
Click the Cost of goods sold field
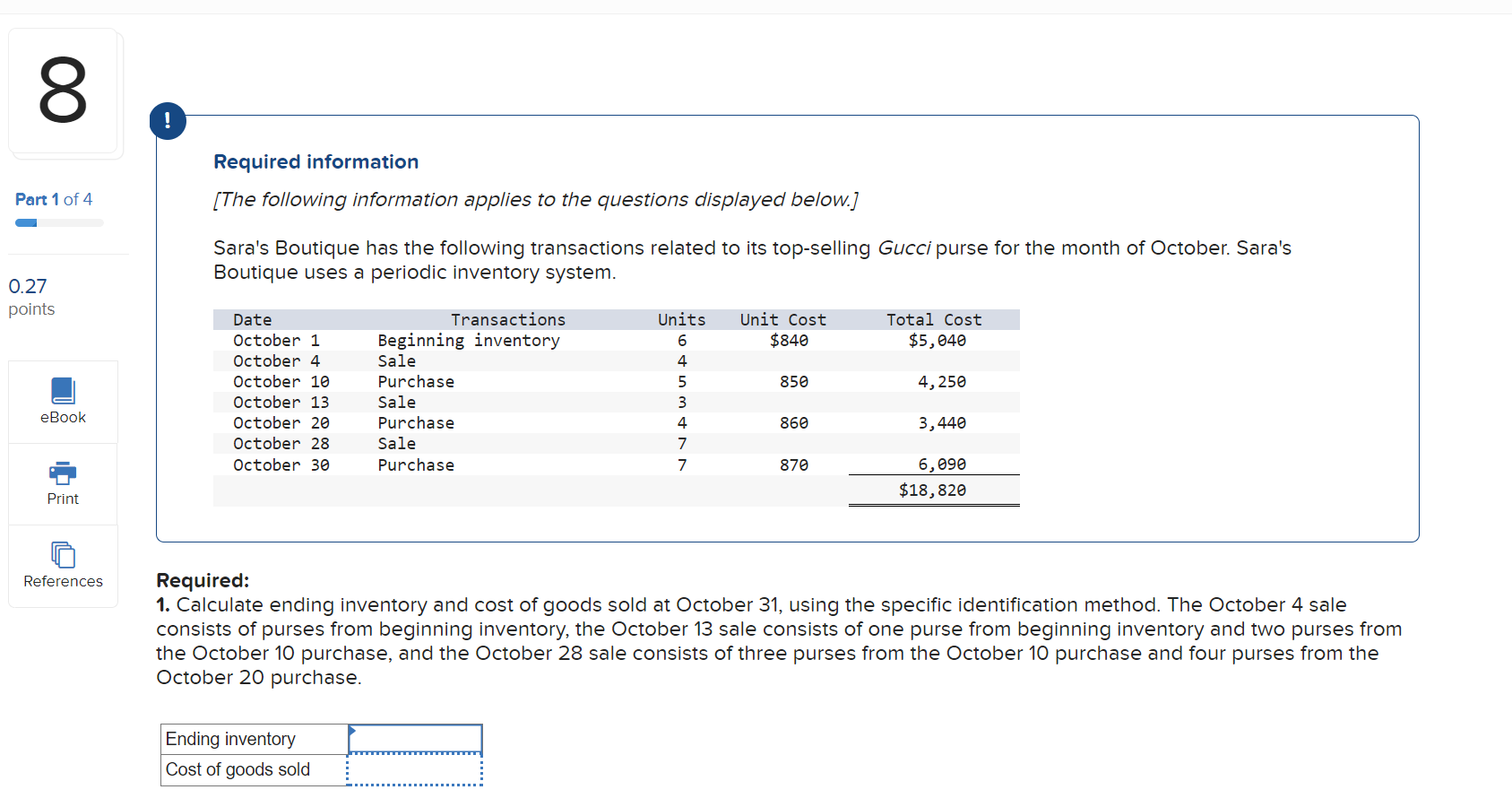pos(415,770)
